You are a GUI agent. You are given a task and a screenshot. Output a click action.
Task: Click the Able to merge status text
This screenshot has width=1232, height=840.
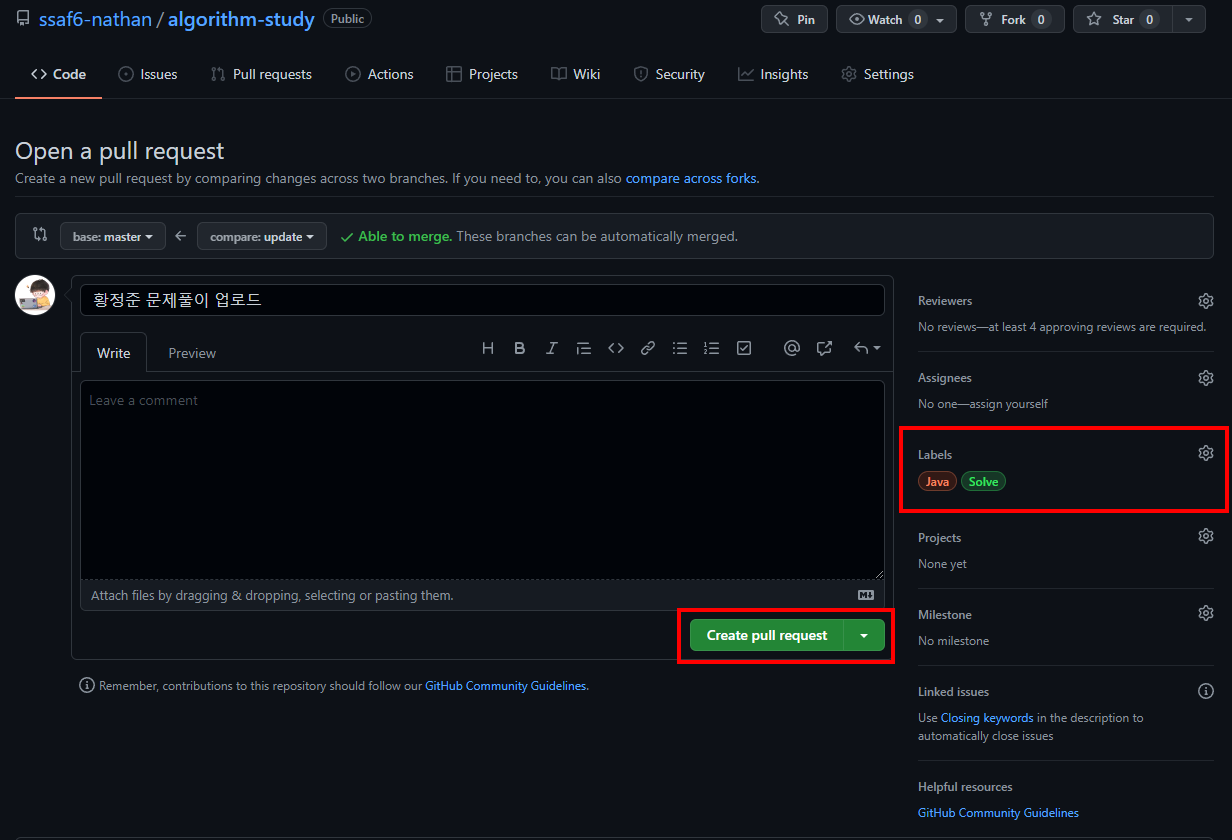[405, 237]
